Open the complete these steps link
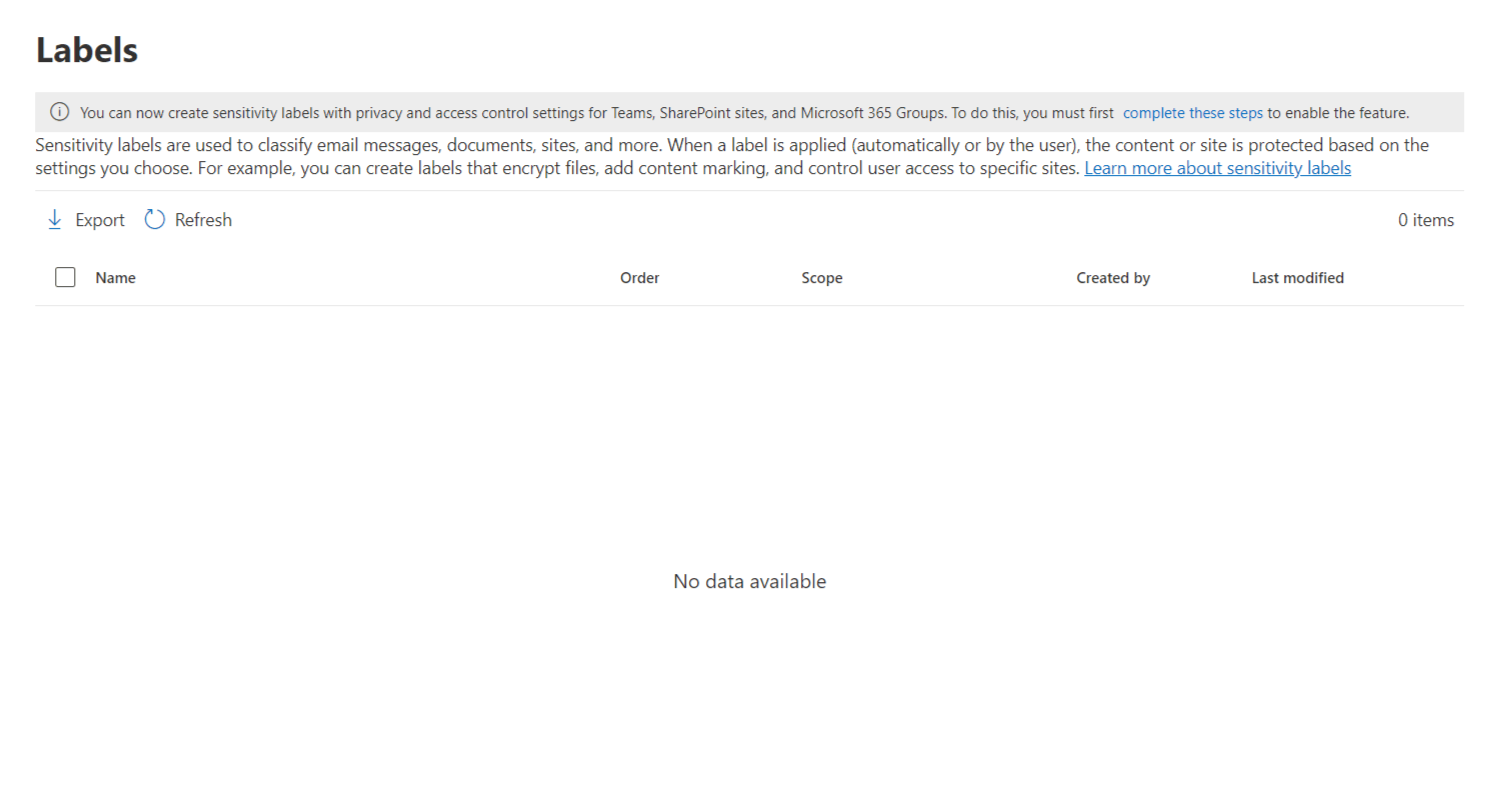The height and width of the screenshot is (799, 1497). point(1193,112)
